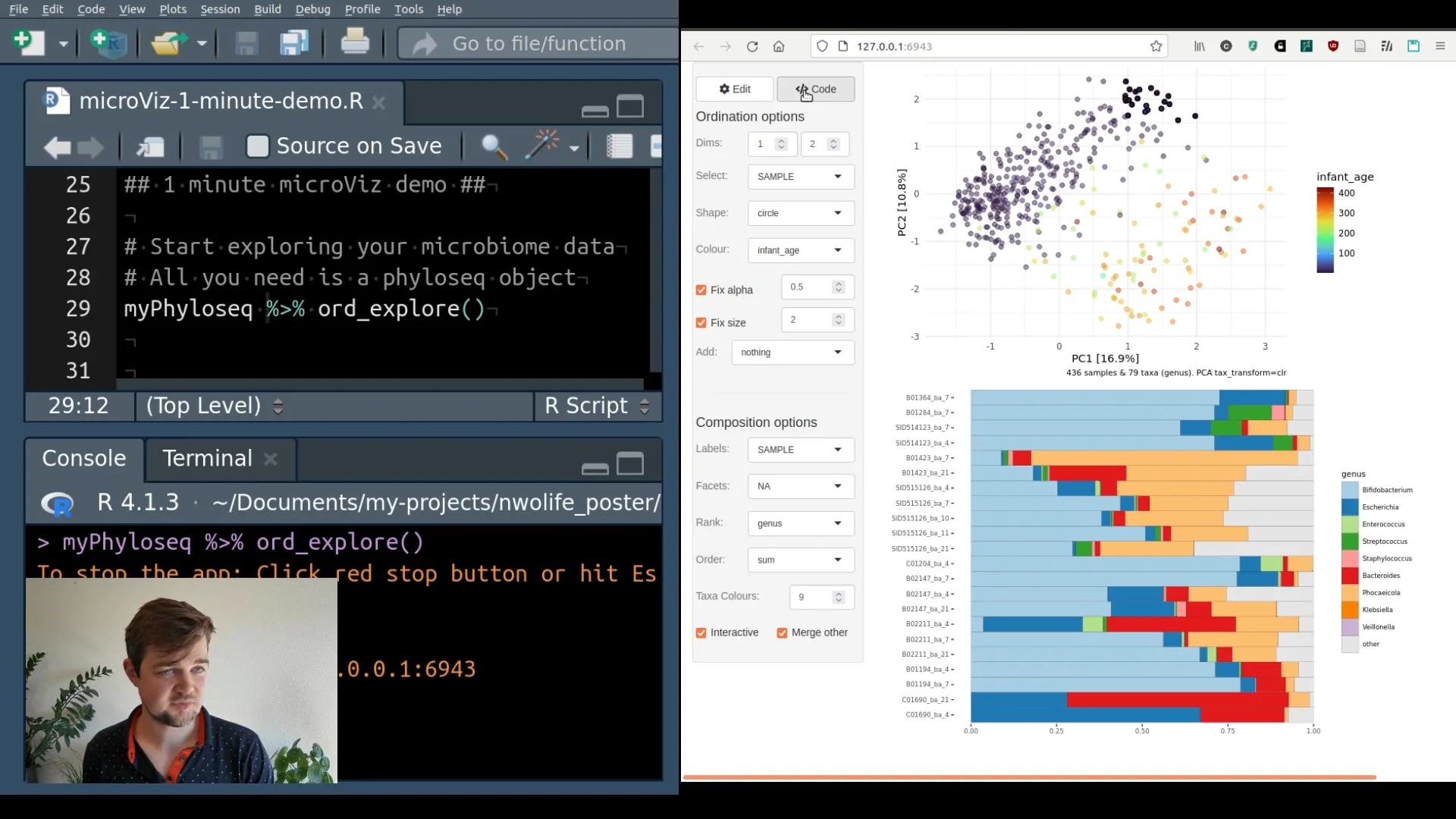This screenshot has height=819, width=1456.
Task: Click the Bifidobacterium legend colour swatch
Action: [1350, 490]
